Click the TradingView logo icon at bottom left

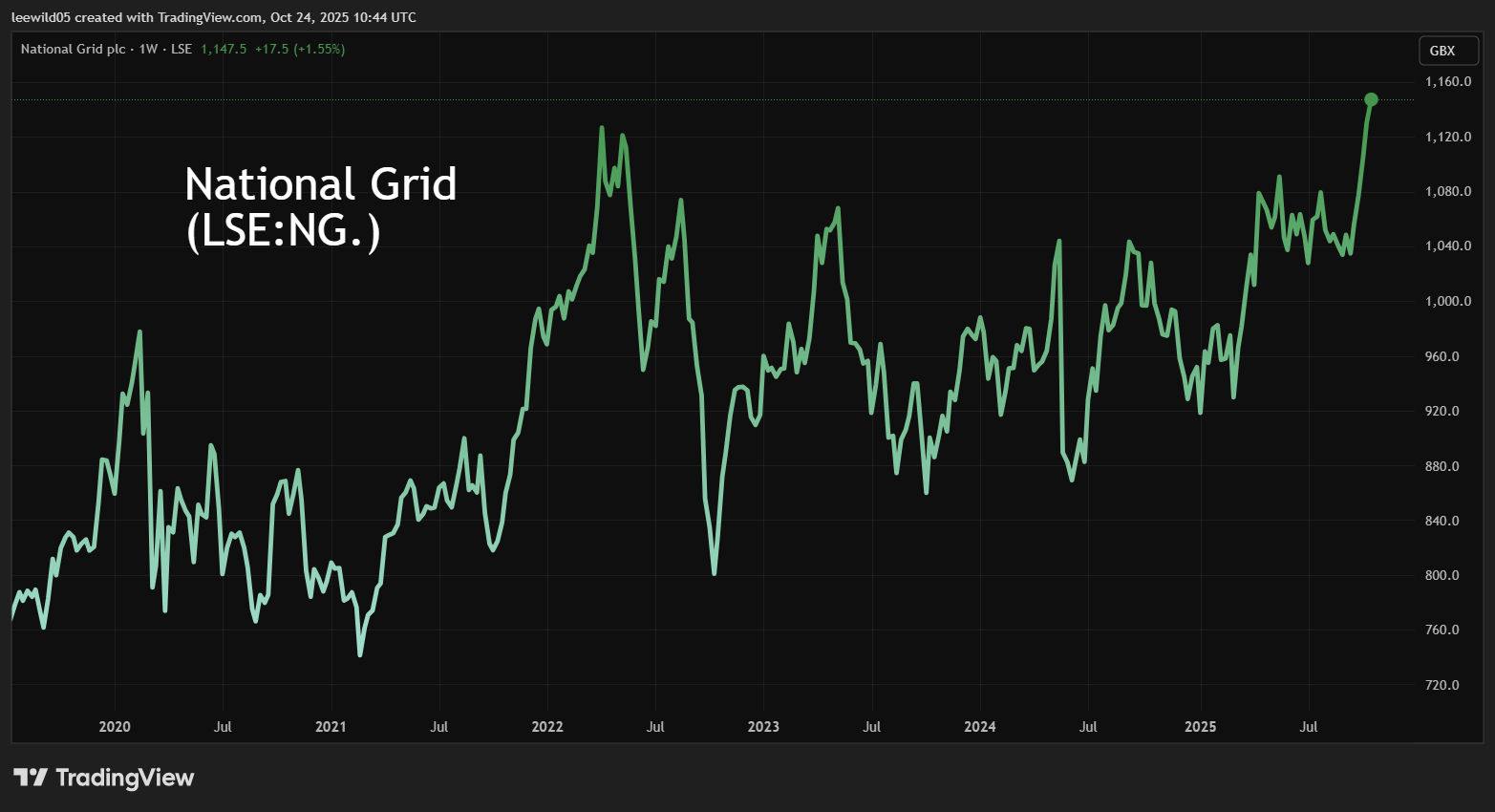(30, 778)
